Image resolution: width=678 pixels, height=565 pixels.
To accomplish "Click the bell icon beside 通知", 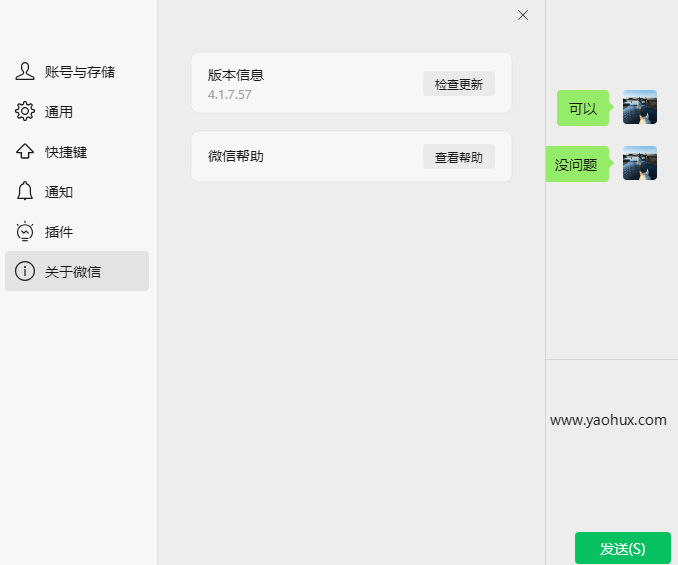I will (25, 191).
